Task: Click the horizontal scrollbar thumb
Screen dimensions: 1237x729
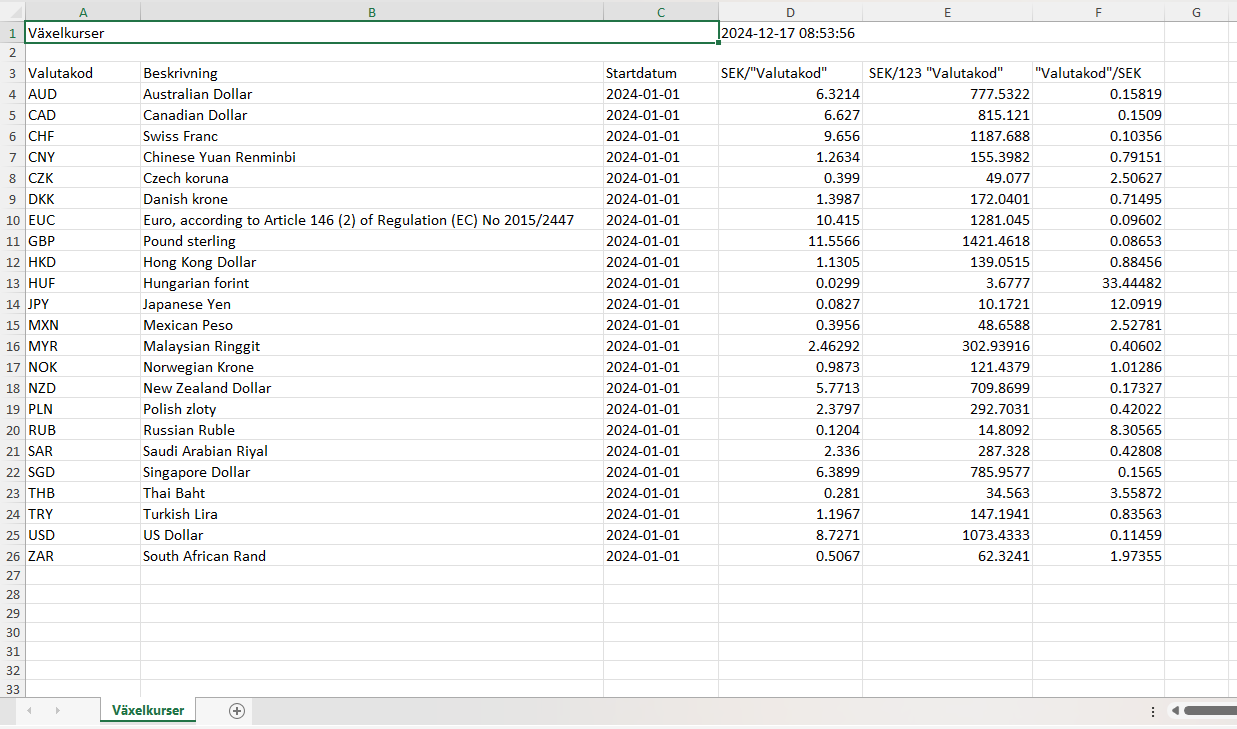Action: click(x=1212, y=711)
